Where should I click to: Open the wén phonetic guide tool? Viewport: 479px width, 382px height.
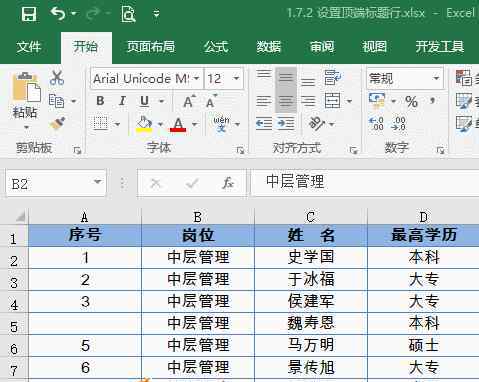222,123
